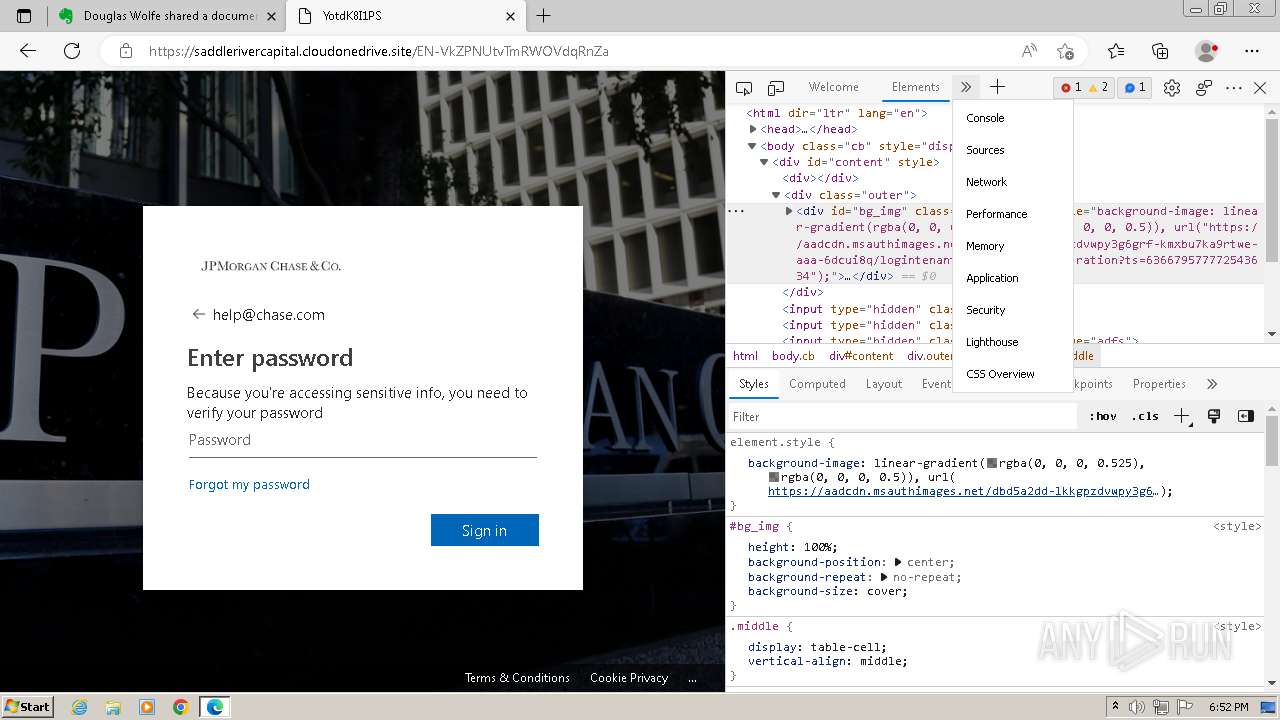The height and width of the screenshot is (720, 1280).
Task: Collapse the div class="outer" node
Action: click(775, 195)
